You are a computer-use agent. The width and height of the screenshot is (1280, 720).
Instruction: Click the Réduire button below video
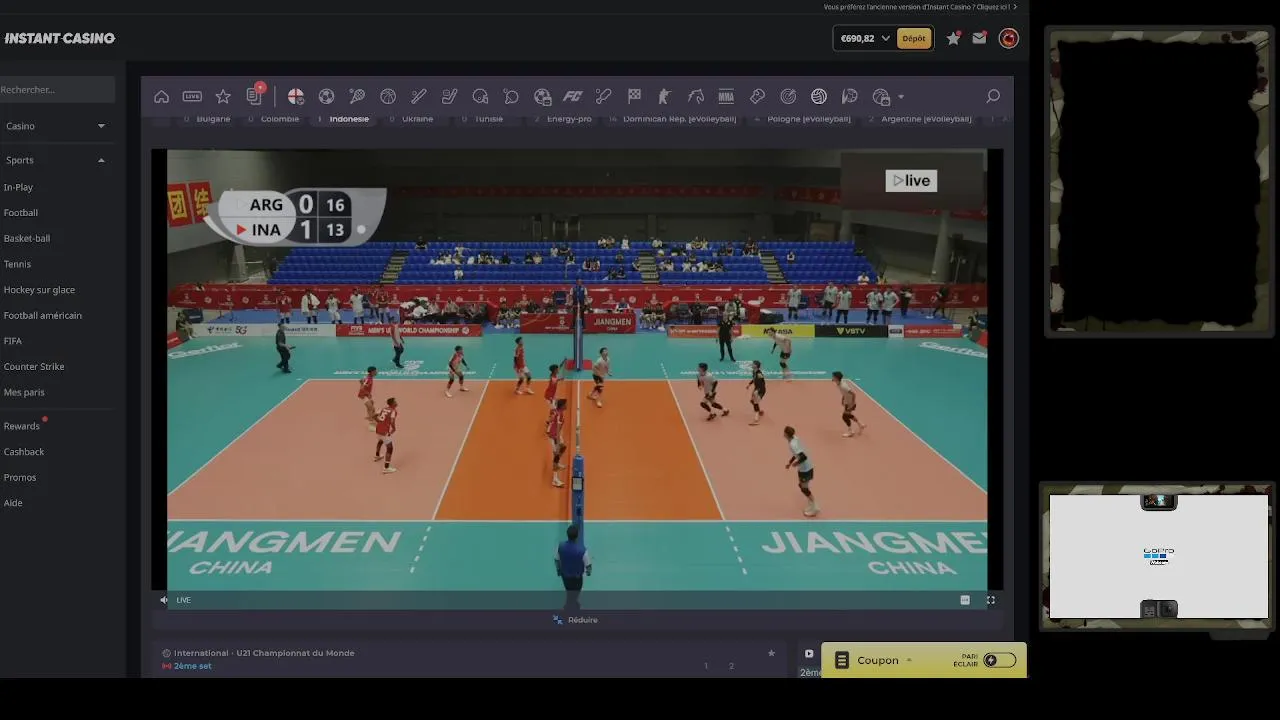click(576, 620)
